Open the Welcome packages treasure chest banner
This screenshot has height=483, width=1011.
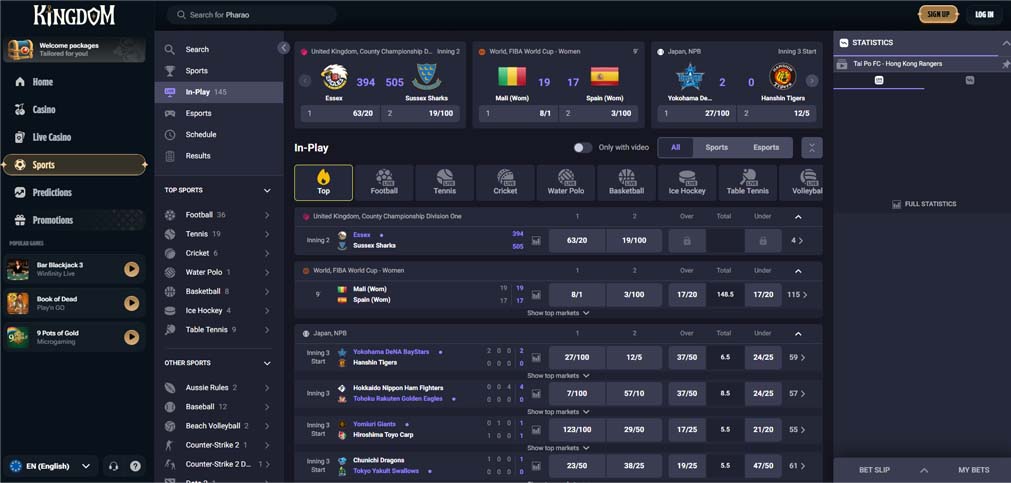[x=76, y=50]
